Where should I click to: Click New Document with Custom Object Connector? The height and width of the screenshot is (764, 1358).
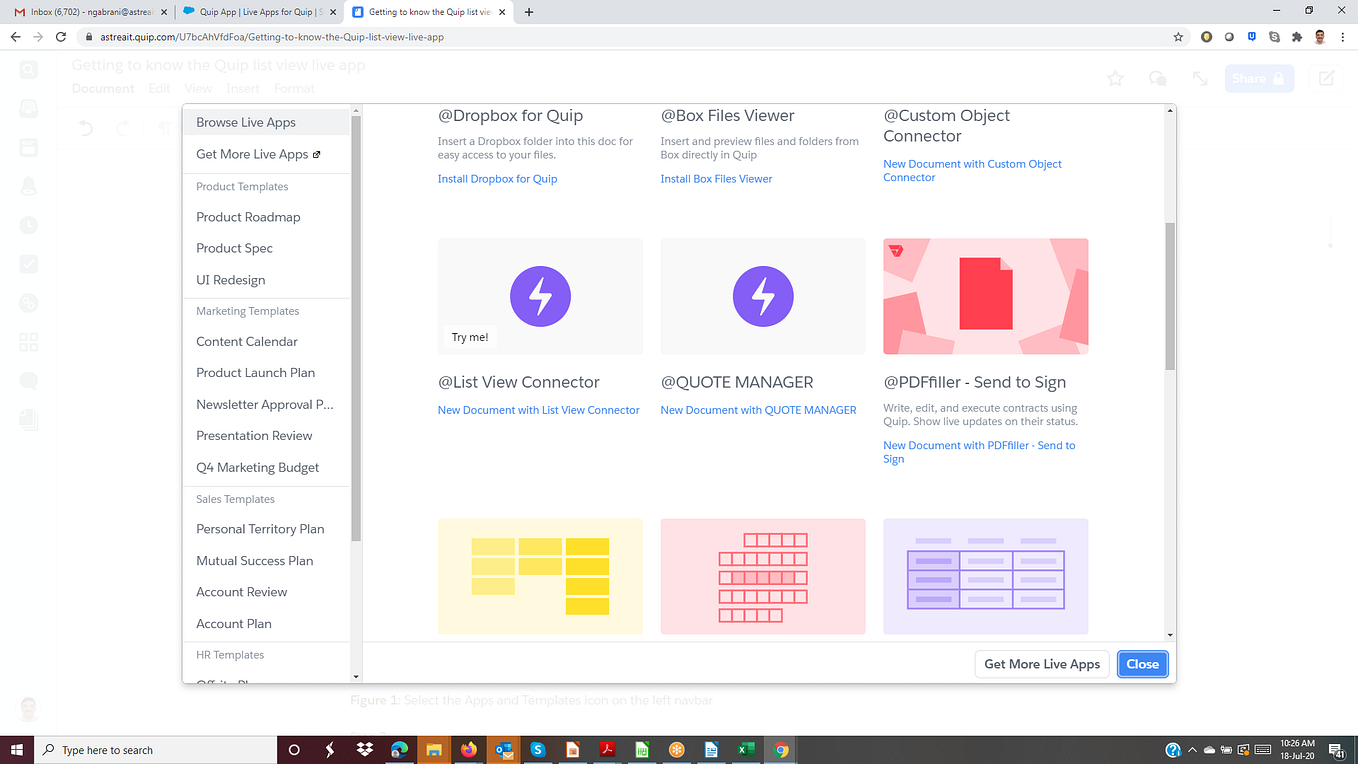(x=972, y=171)
